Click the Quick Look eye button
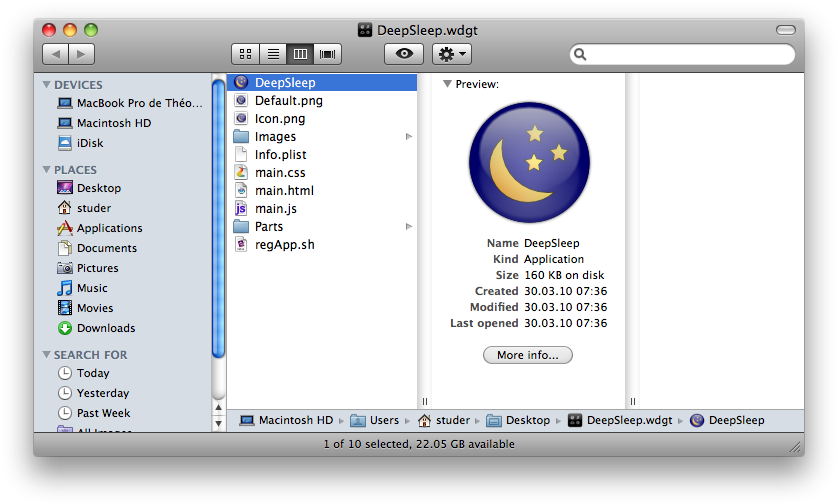The height and width of the screenshot is (504, 837). pos(403,54)
